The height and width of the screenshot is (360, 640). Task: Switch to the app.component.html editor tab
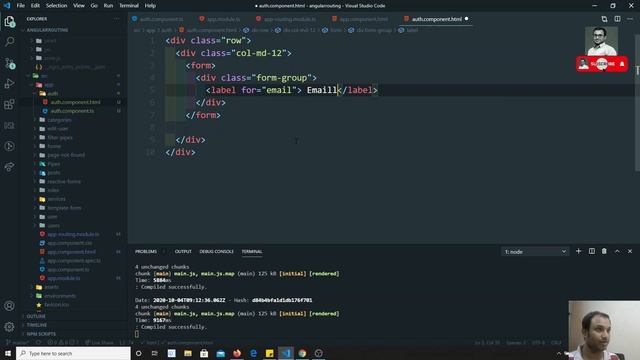click(360, 19)
